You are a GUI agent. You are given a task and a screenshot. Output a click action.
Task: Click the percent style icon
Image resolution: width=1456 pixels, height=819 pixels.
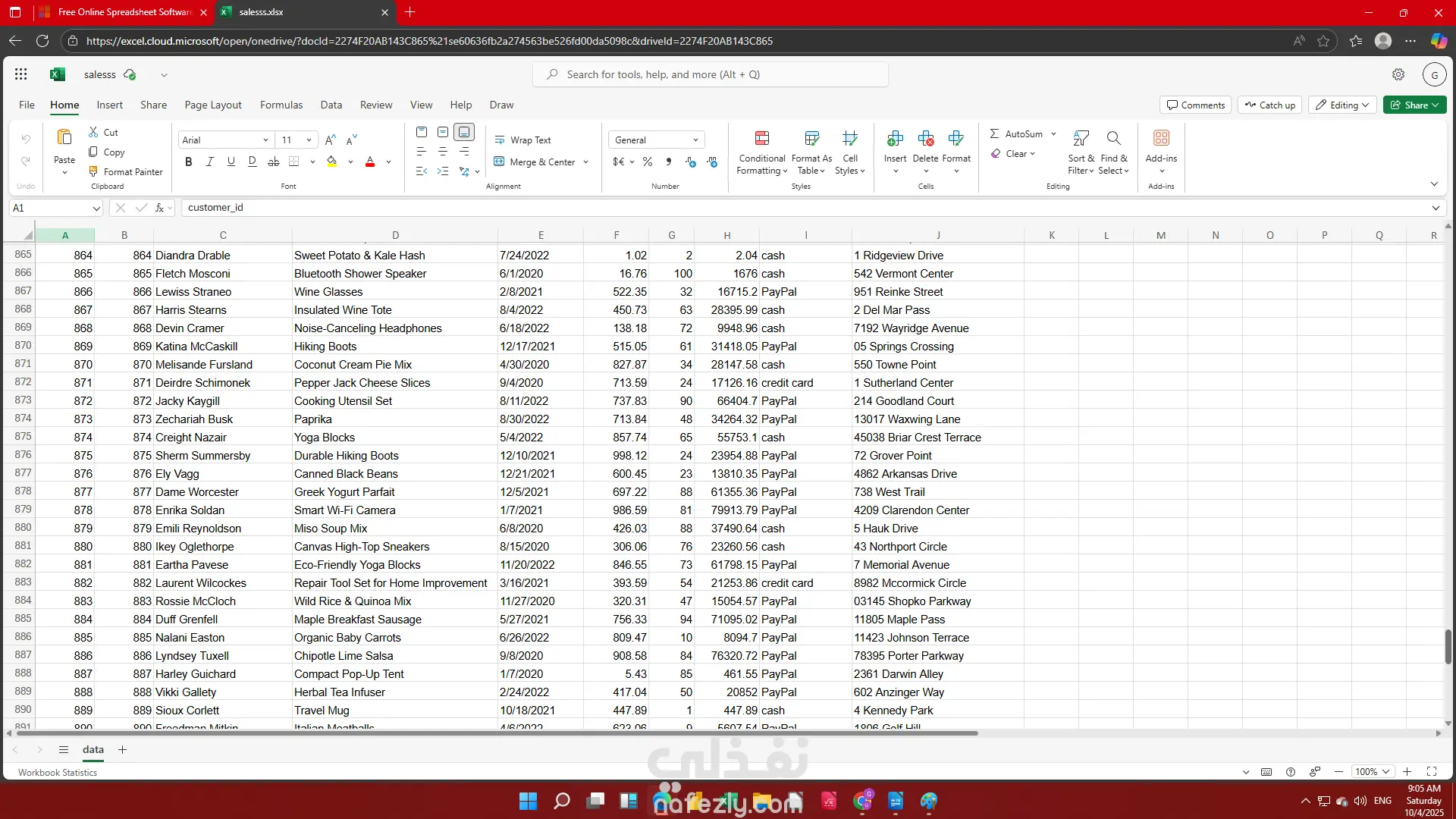click(648, 162)
